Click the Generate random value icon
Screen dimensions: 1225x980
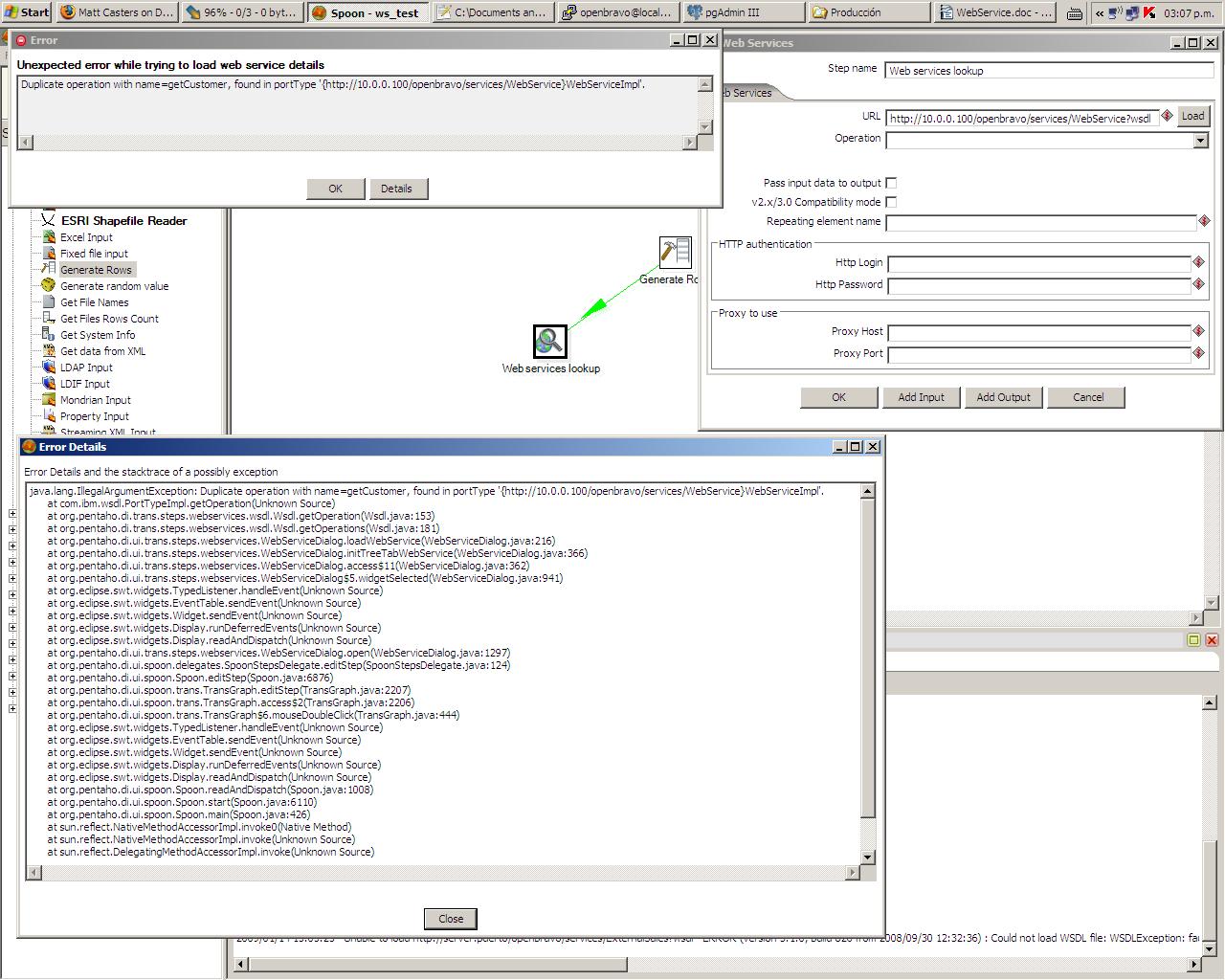coord(48,286)
